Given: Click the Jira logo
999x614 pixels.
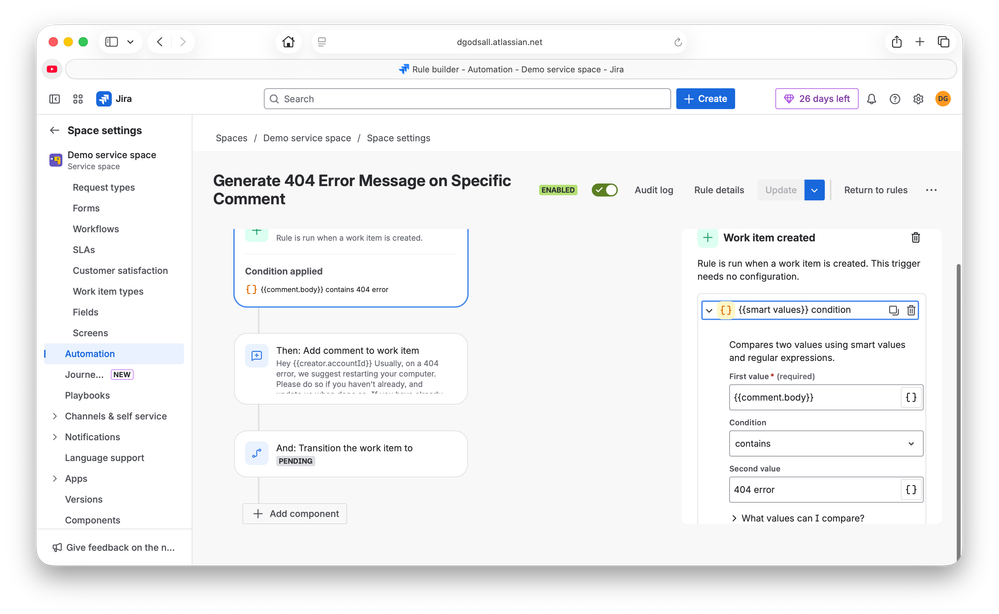Looking at the screenshot, I should (x=114, y=99).
